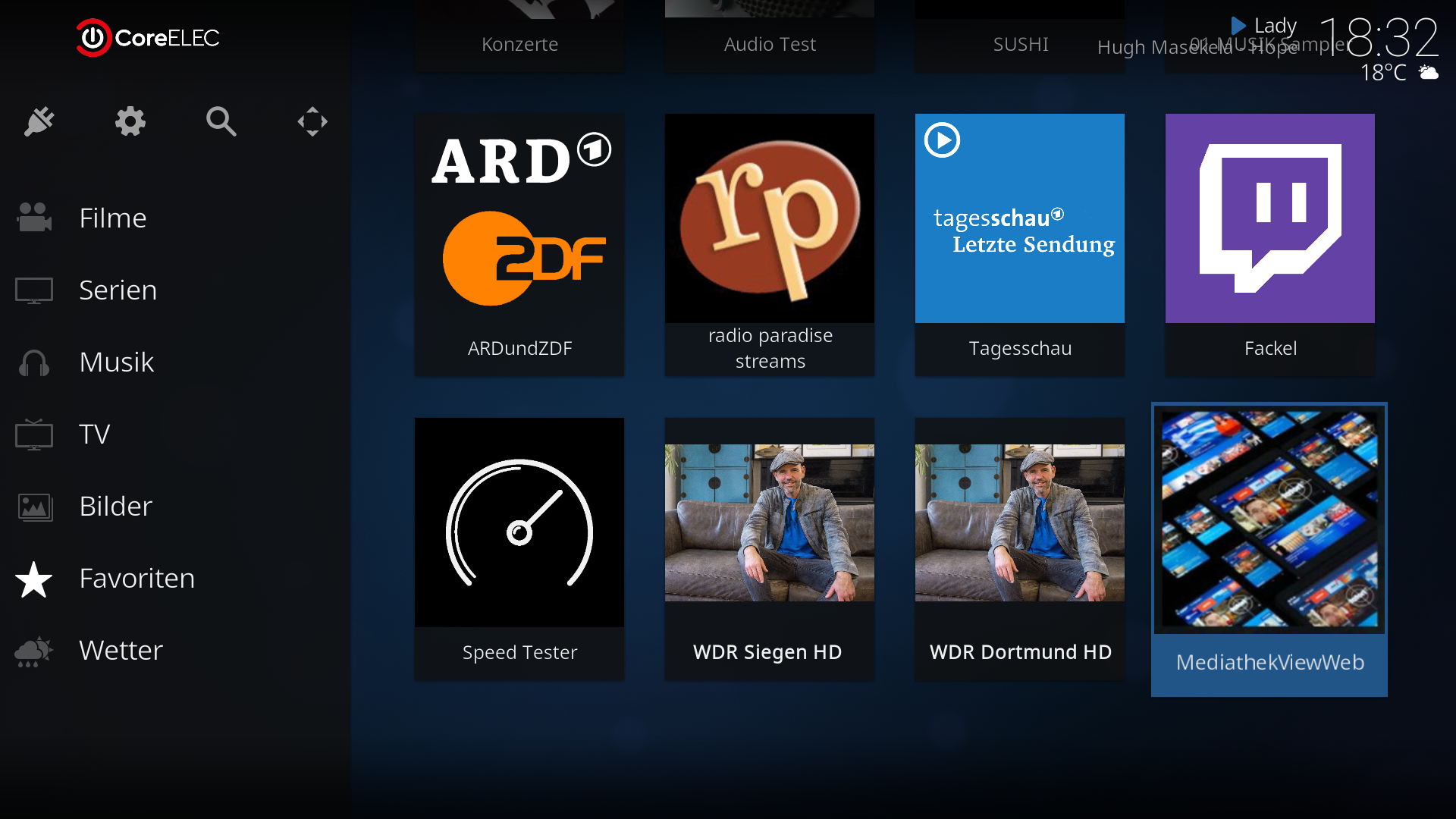Select Favoriten in the sidebar
Image resolution: width=1456 pixels, height=819 pixels.
click(x=175, y=578)
